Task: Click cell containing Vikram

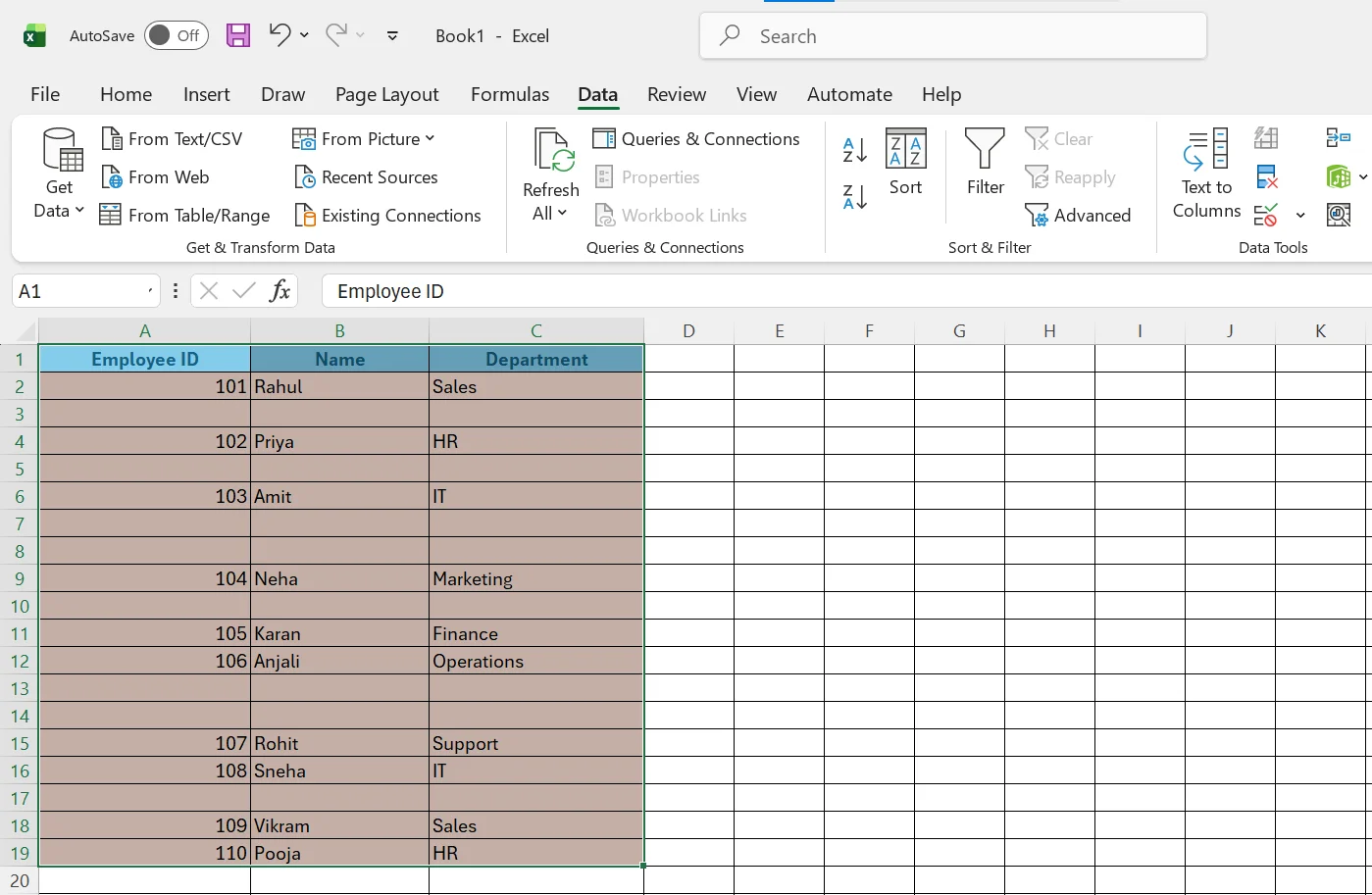Action: click(339, 825)
